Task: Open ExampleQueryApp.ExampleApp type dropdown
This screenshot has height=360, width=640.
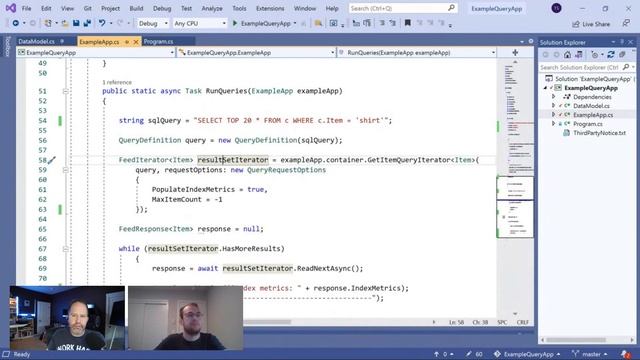Action: 256,53
